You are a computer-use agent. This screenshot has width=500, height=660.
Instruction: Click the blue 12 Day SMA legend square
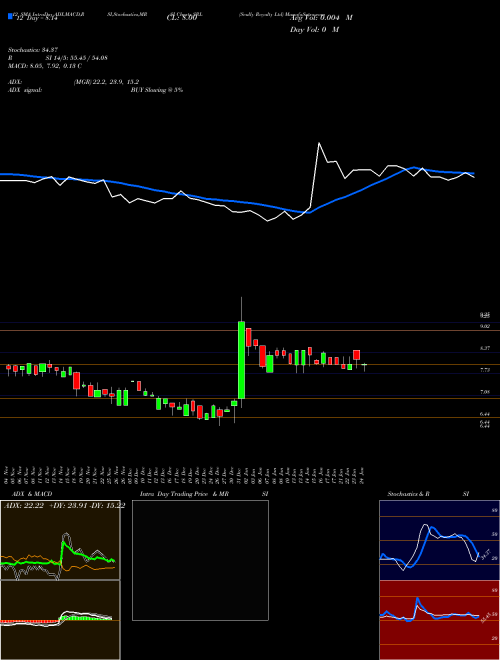click(10, 17)
